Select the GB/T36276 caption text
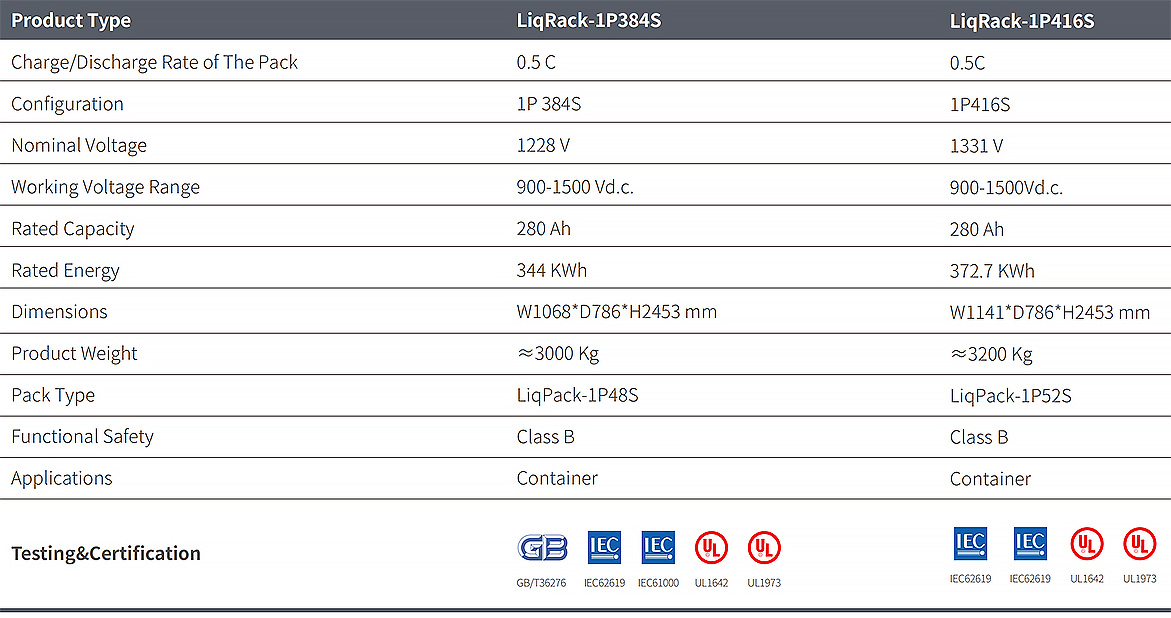This screenshot has height=618, width=1171. tap(541, 583)
